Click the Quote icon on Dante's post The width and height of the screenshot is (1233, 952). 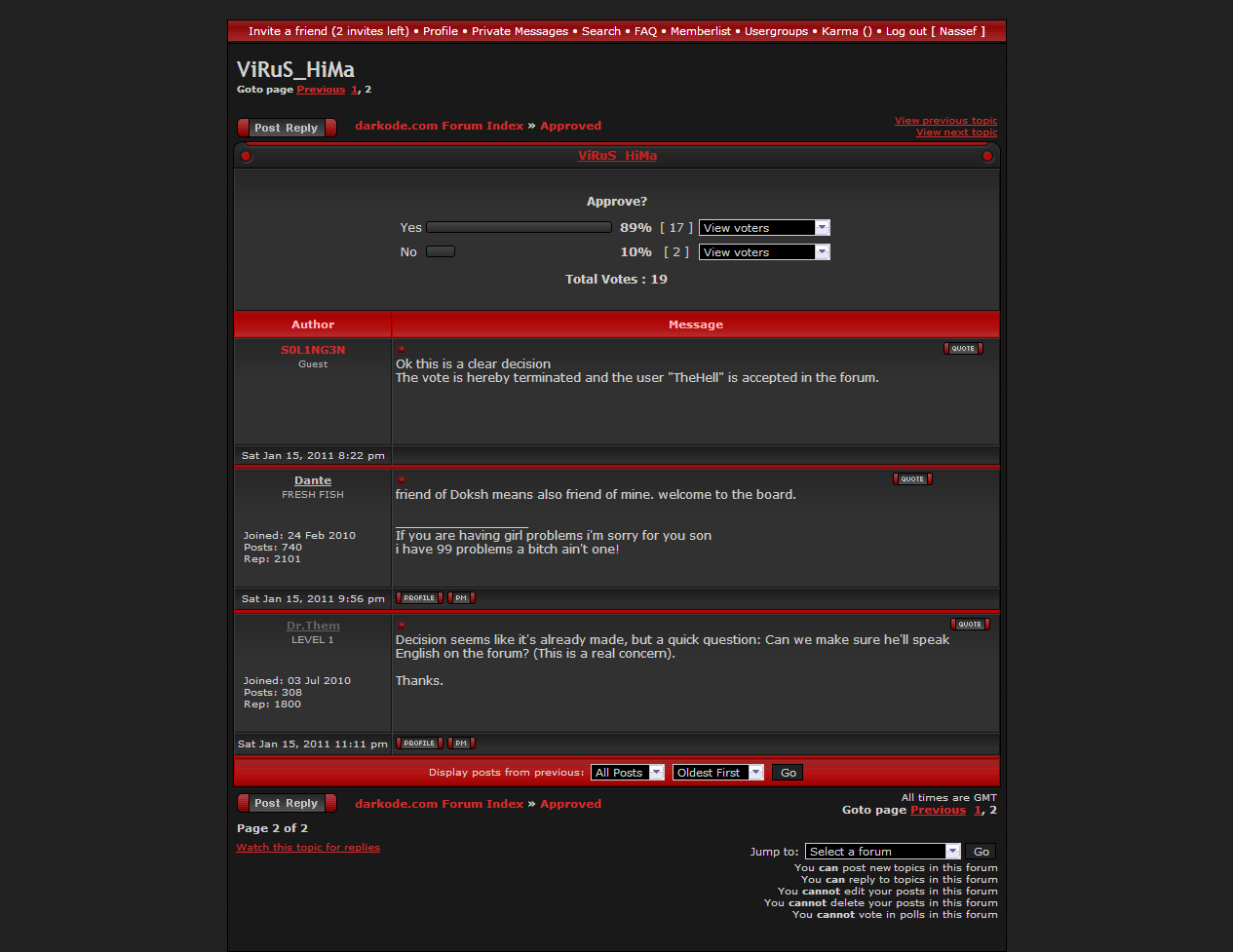(912, 479)
